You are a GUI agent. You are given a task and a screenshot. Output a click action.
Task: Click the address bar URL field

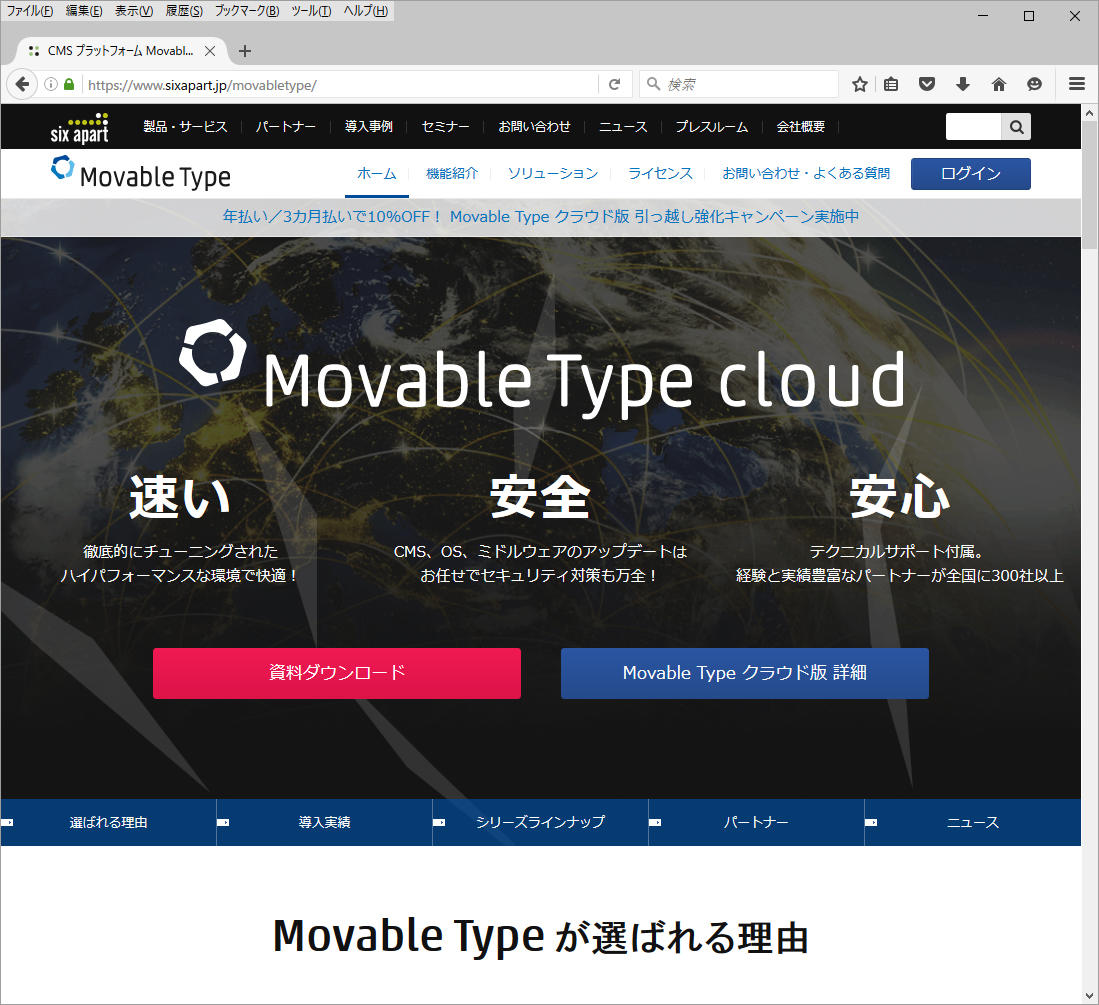pyautogui.click(x=341, y=85)
